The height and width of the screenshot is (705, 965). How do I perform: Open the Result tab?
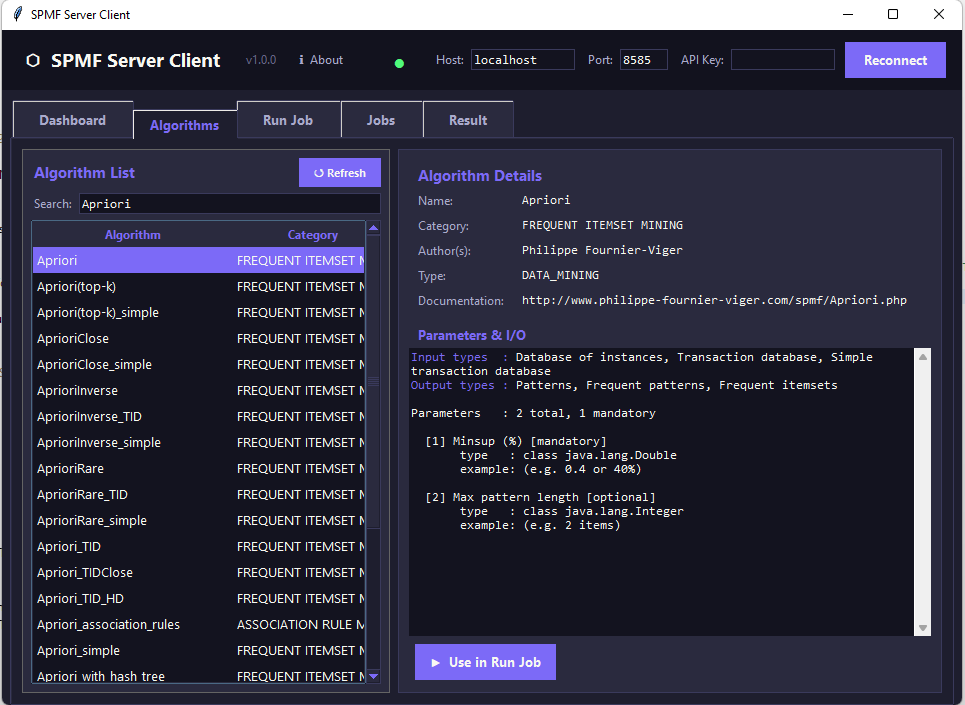468,120
